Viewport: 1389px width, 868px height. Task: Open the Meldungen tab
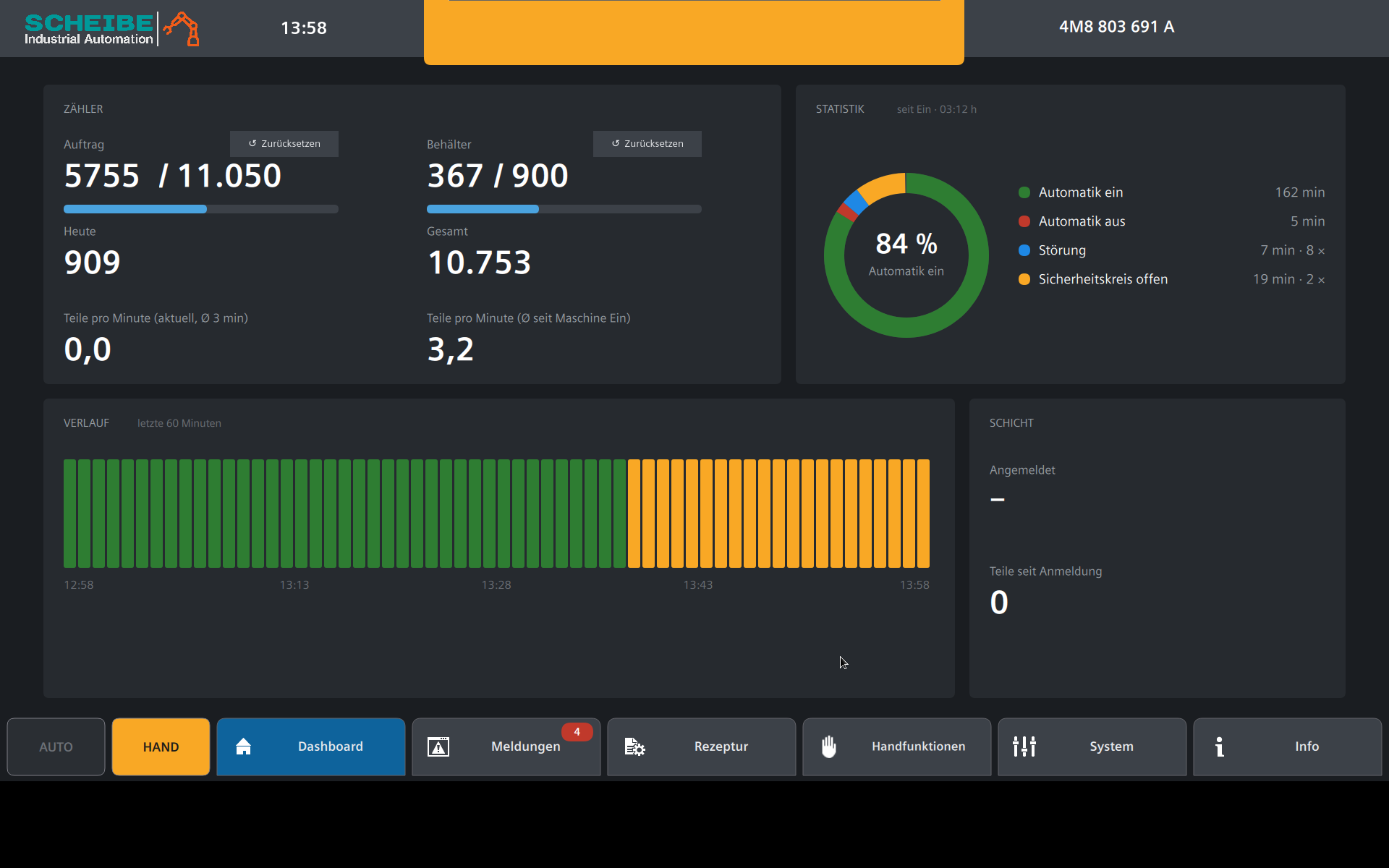click(506, 746)
